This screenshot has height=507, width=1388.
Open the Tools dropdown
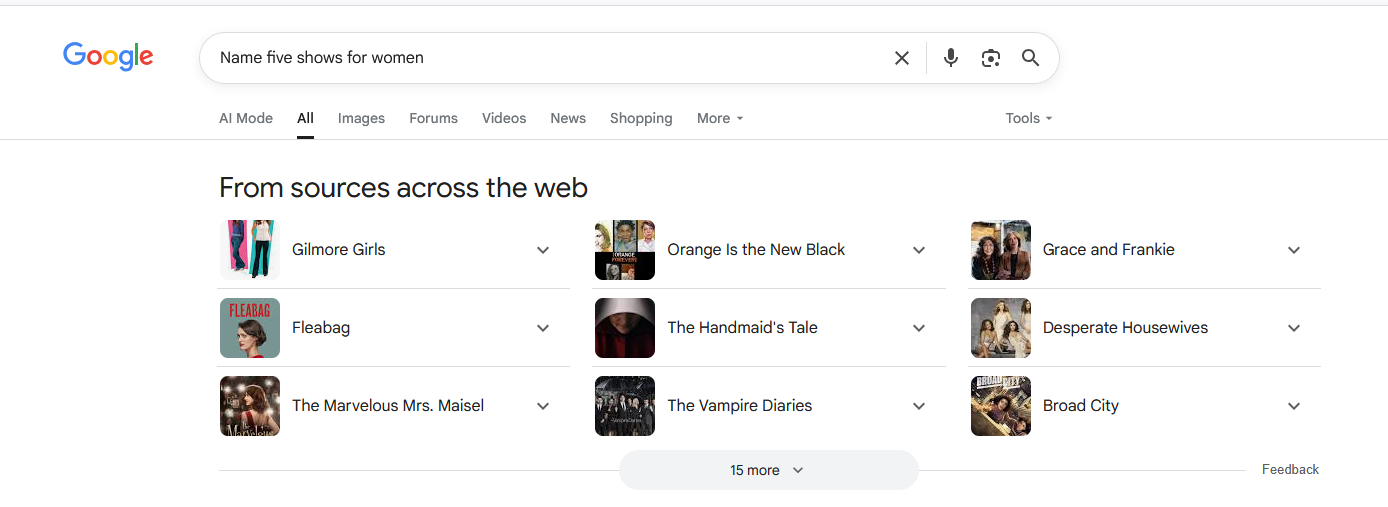click(1029, 118)
